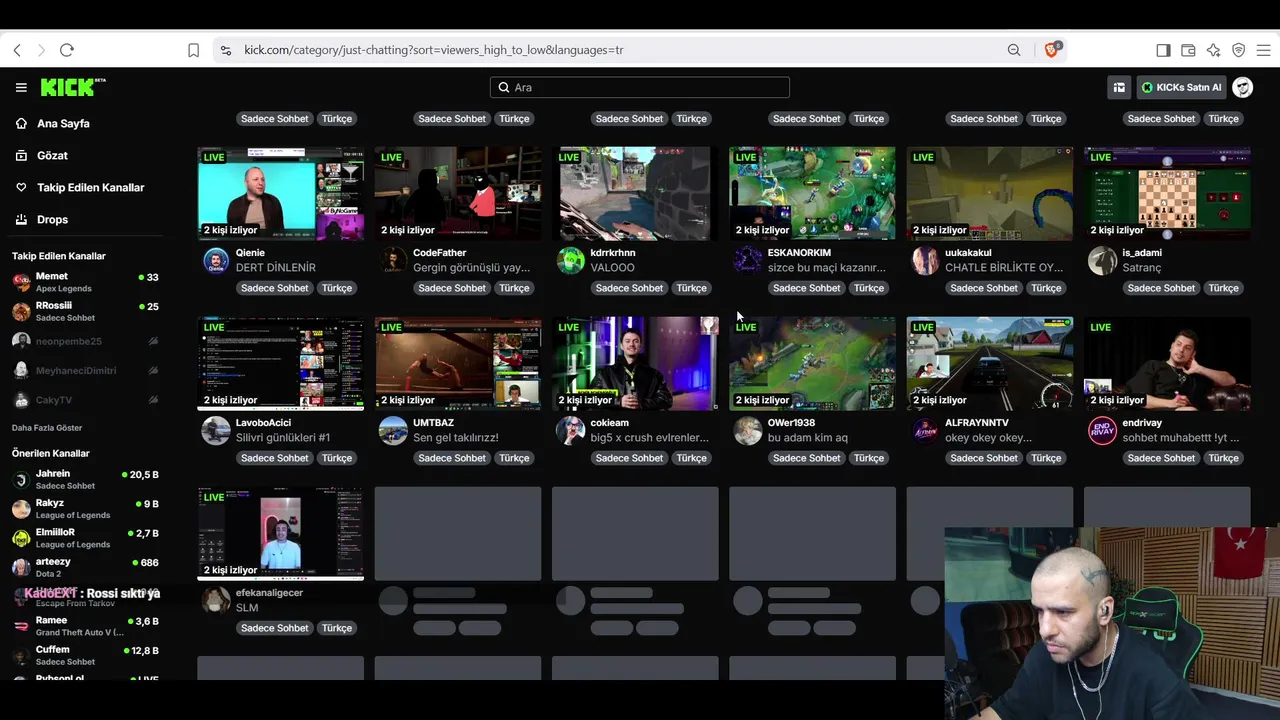
Task: Click the endrivay channel avatar
Action: 1102,431
